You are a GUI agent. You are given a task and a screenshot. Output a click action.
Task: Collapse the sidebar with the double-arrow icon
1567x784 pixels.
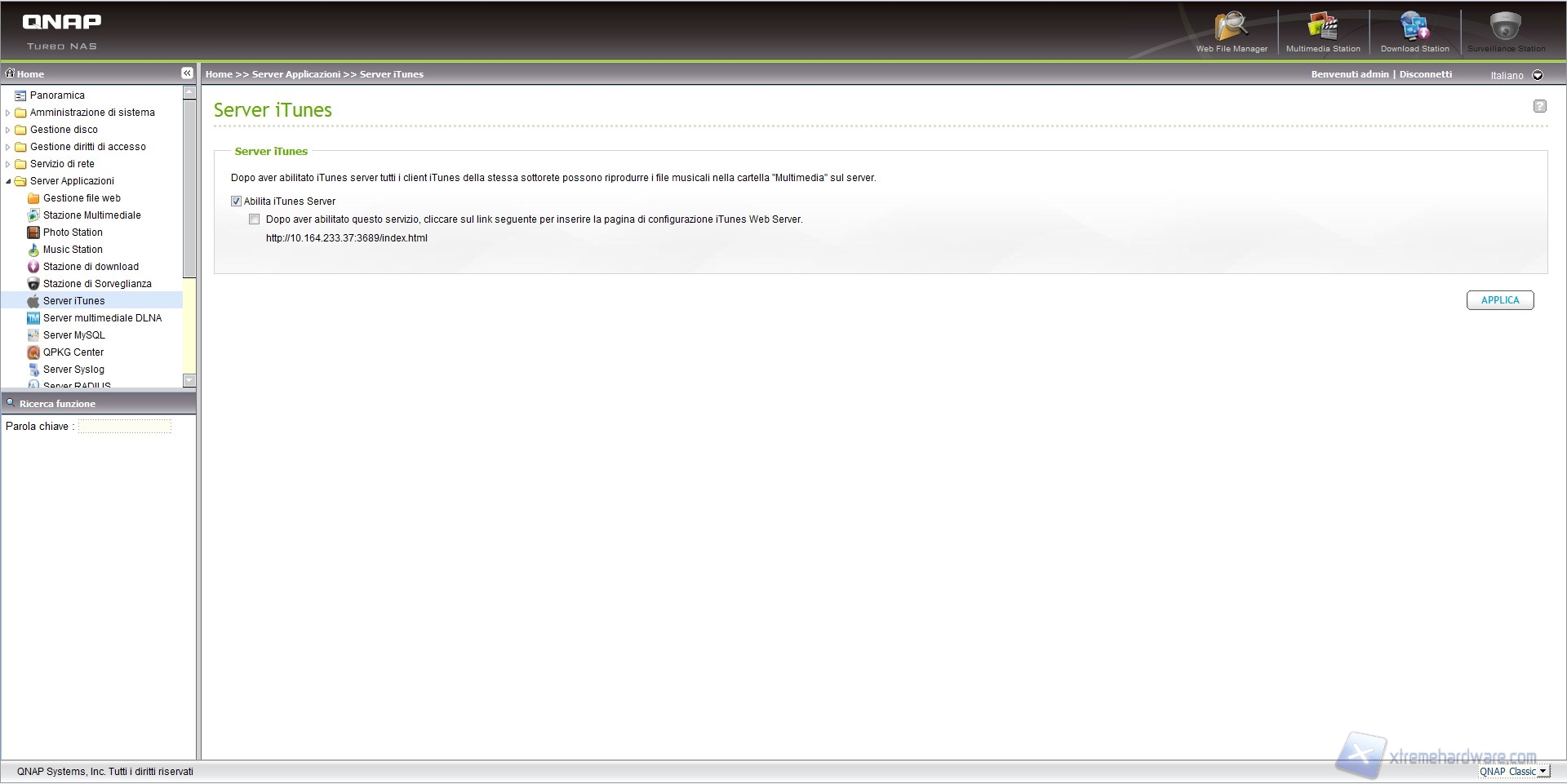[187, 73]
